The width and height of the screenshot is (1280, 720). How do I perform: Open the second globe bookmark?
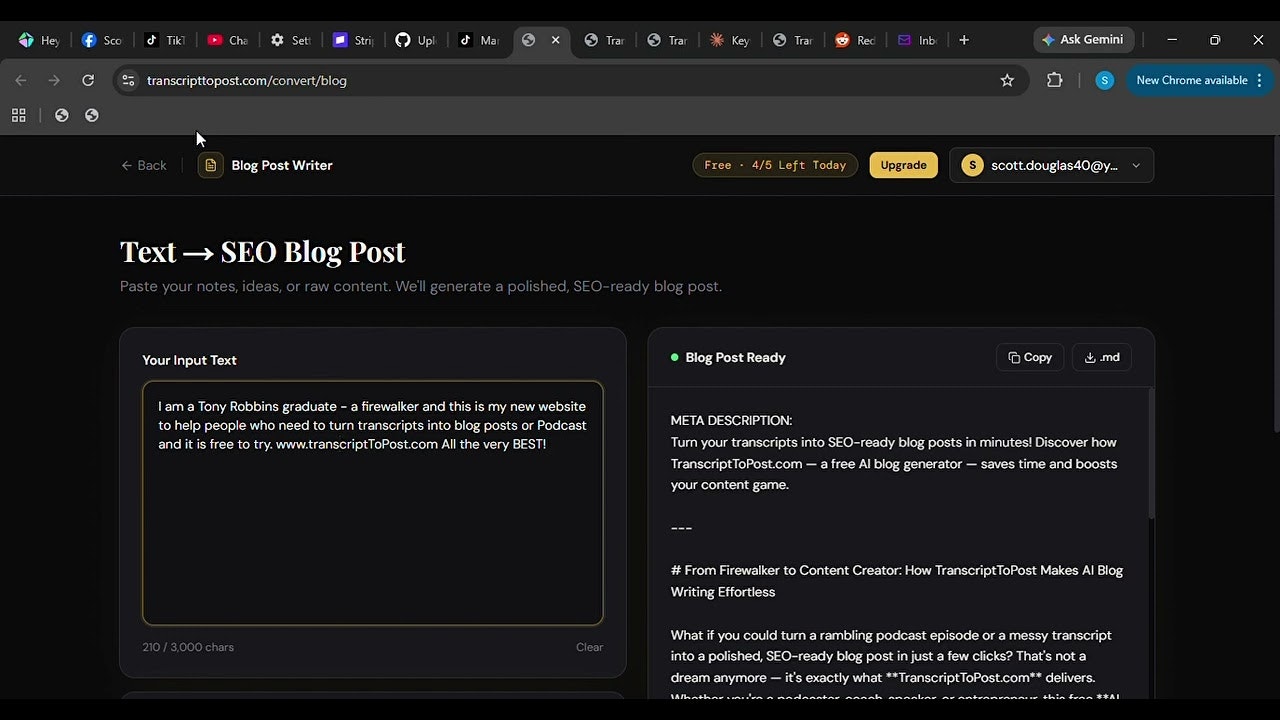pos(92,116)
